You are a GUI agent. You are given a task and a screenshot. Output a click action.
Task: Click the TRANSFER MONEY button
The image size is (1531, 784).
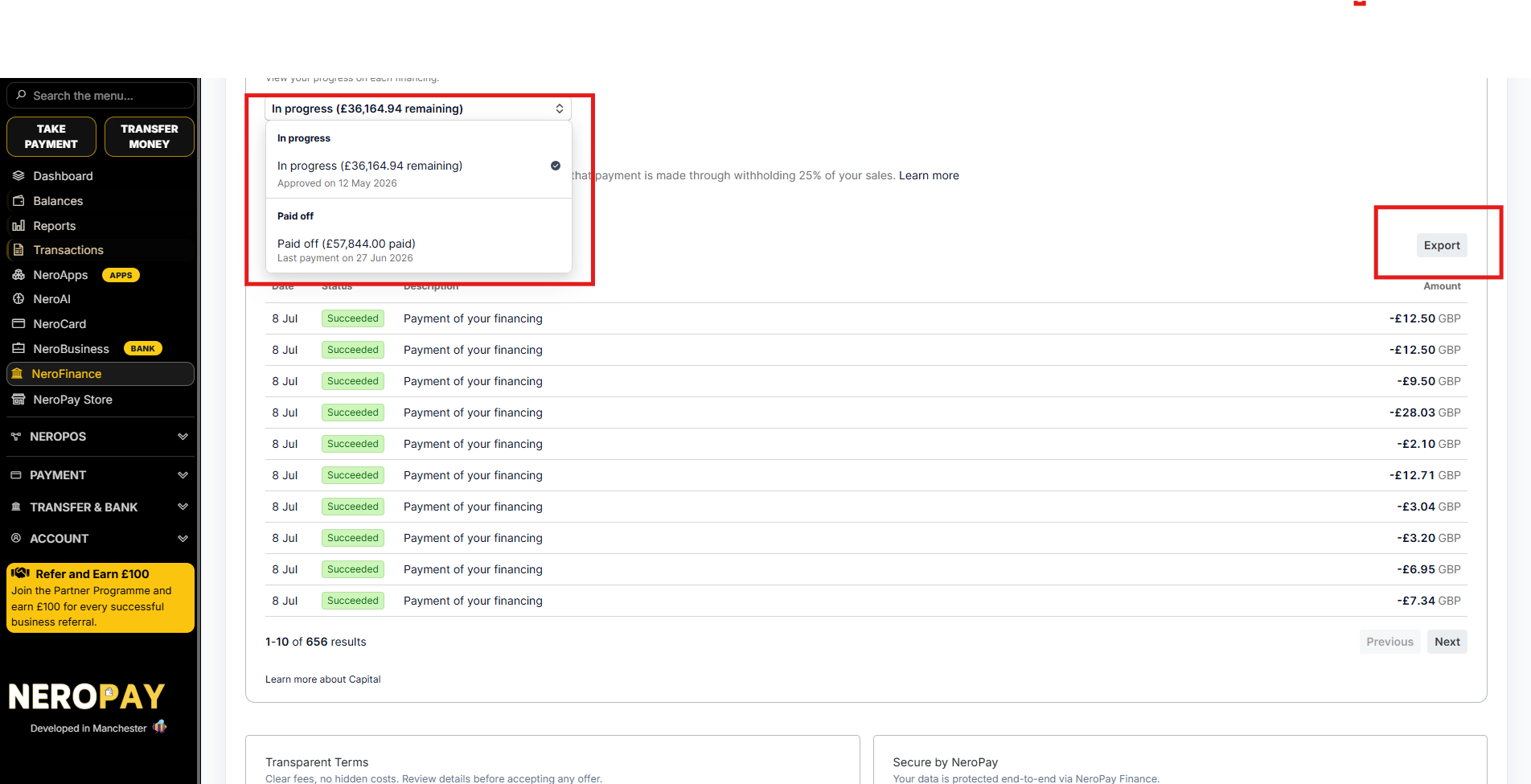(x=150, y=137)
